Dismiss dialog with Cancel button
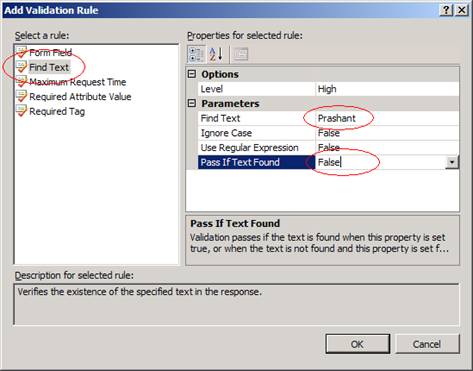Image resolution: width=473 pixels, height=371 pixels. click(x=427, y=344)
